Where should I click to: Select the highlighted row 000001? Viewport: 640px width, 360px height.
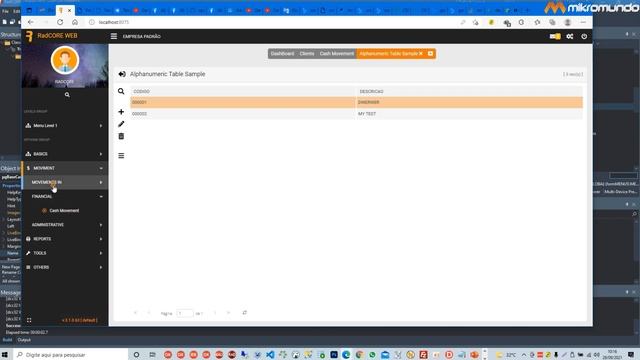356,102
